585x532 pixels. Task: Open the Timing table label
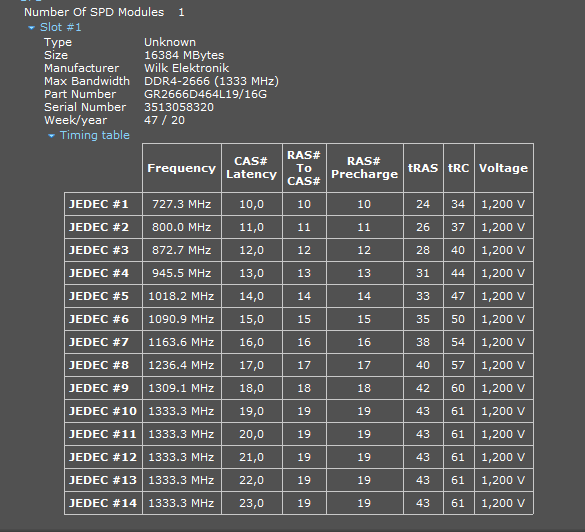point(95,135)
